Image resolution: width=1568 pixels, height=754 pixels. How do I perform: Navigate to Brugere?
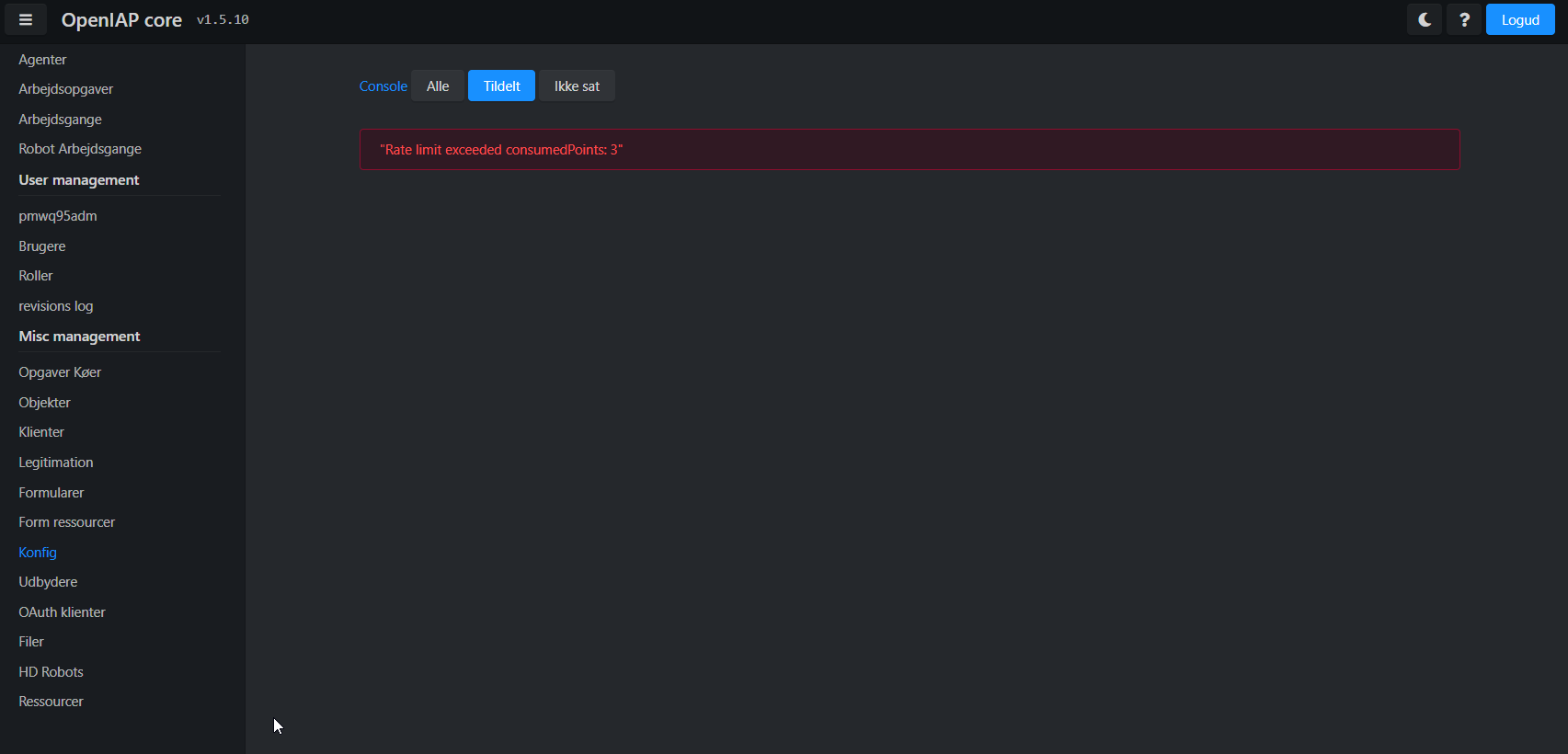point(42,246)
